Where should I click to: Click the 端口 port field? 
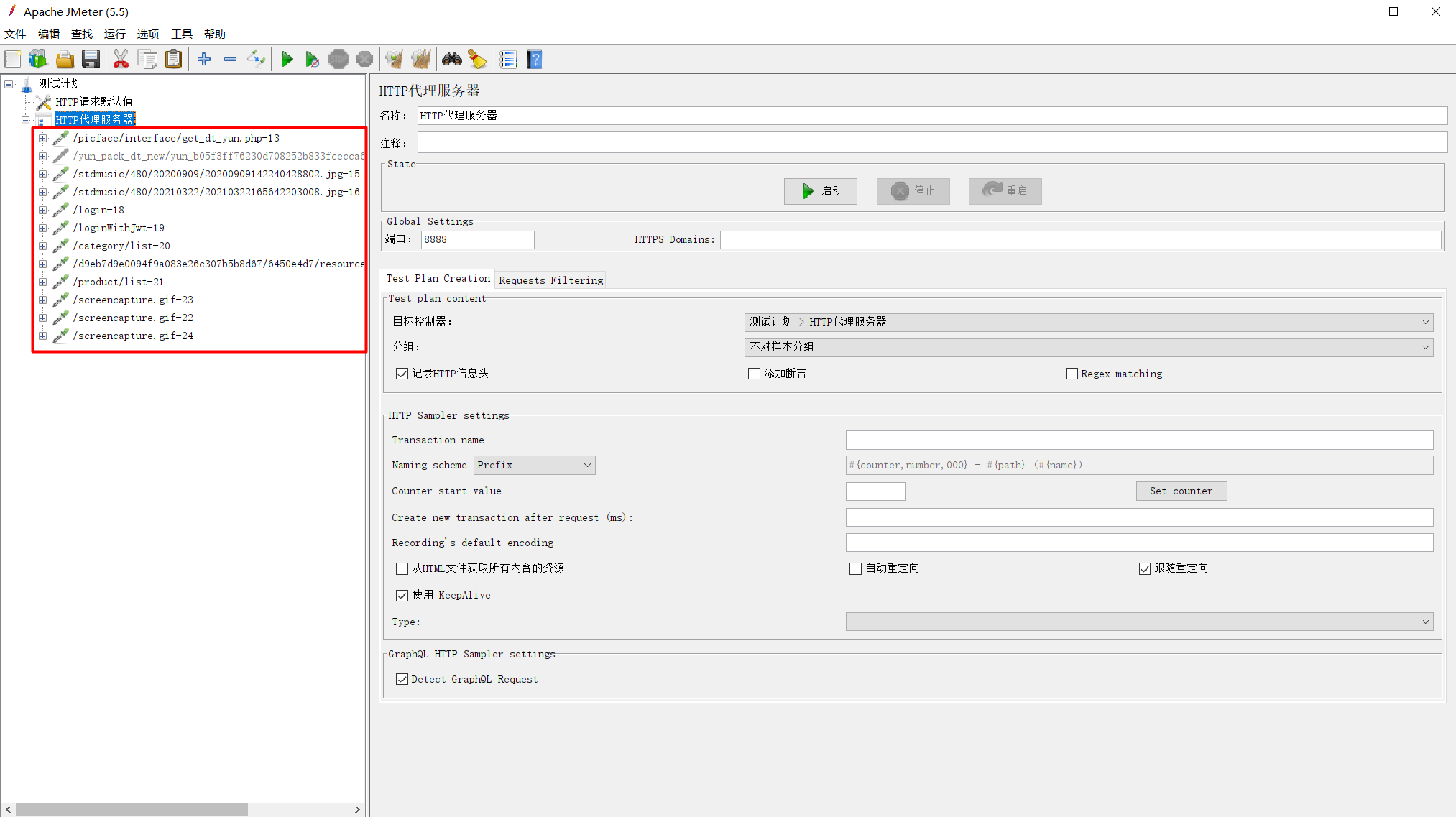coord(477,240)
